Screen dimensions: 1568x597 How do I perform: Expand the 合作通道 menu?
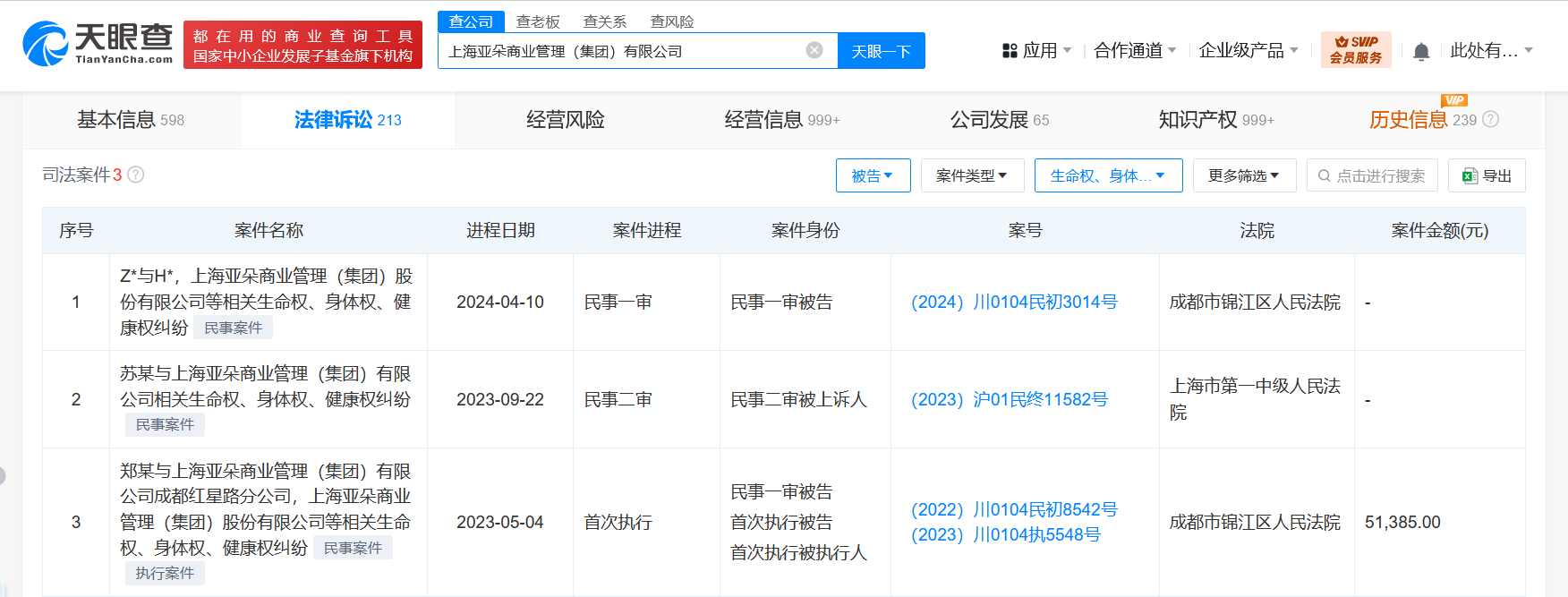(1134, 51)
